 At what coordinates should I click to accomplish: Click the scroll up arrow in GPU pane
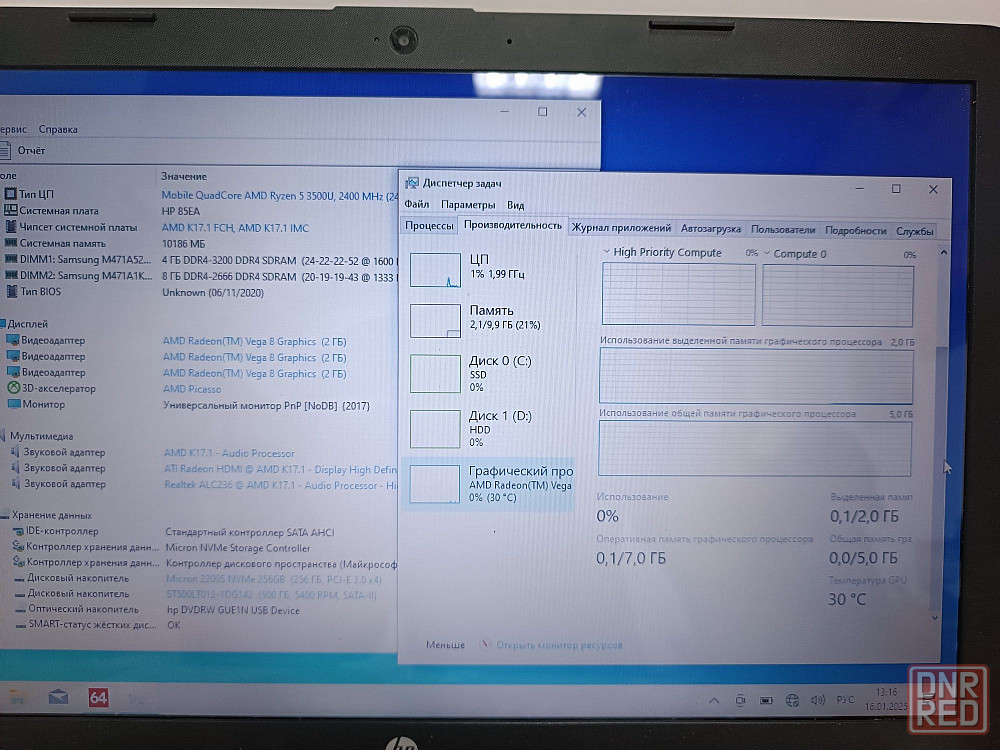click(x=943, y=253)
